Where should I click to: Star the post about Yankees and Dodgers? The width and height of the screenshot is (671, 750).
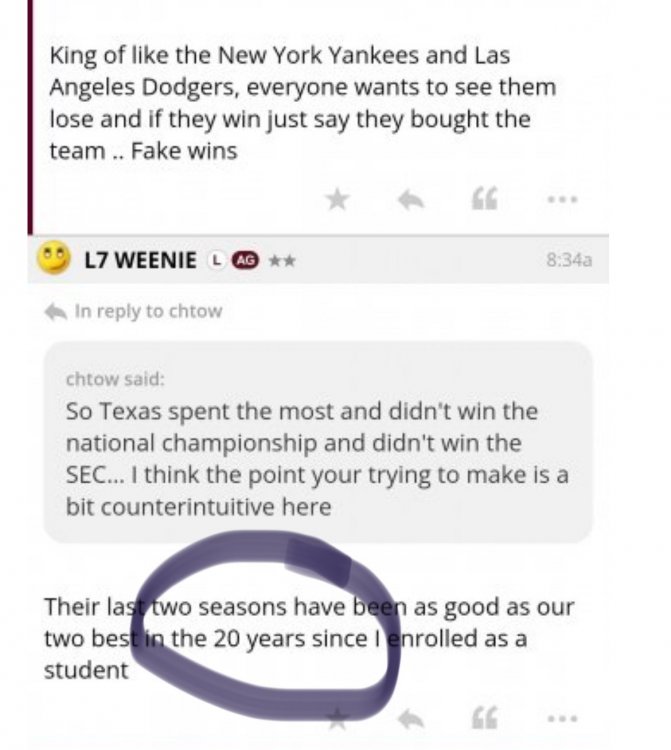(338, 199)
